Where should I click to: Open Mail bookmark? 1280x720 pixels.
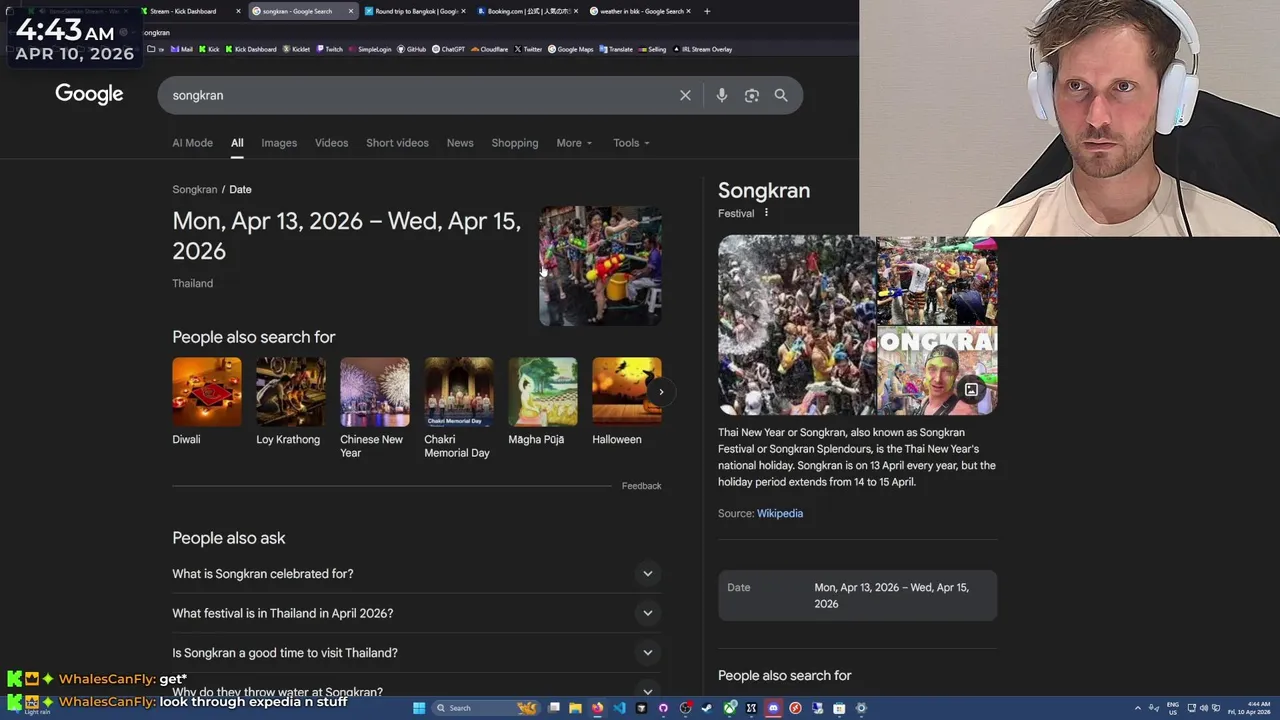pyautogui.click(x=182, y=49)
